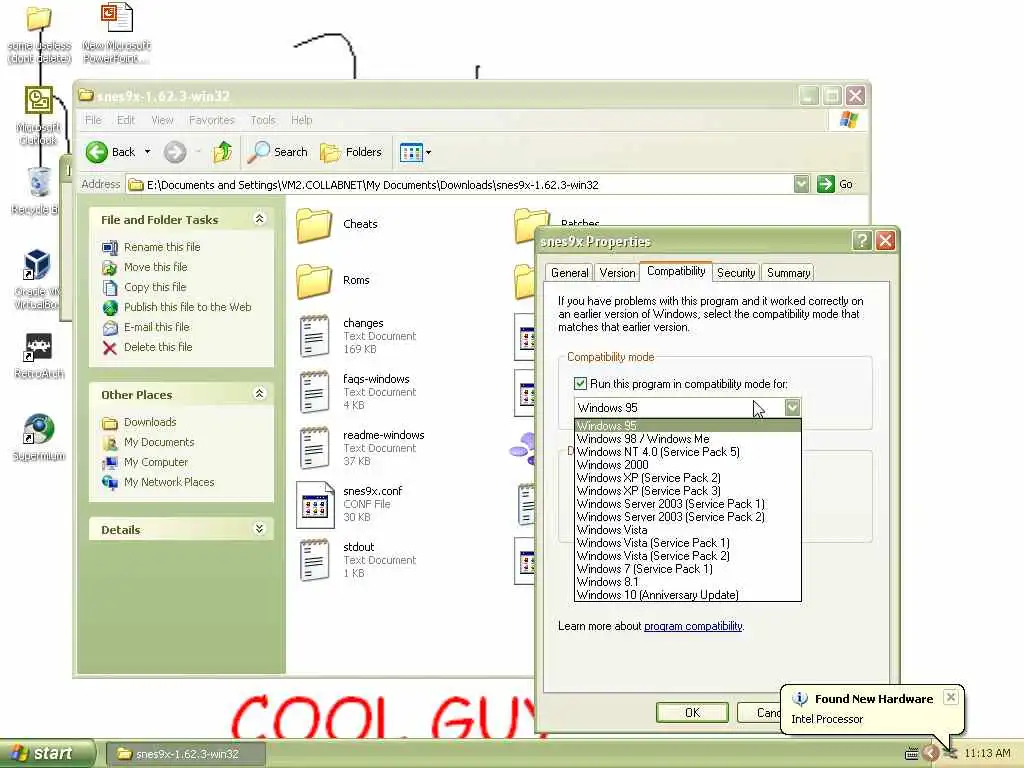Viewport: 1024px width, 768px height.
Task: Click the Go button next to address
Action: pos(835,184)
